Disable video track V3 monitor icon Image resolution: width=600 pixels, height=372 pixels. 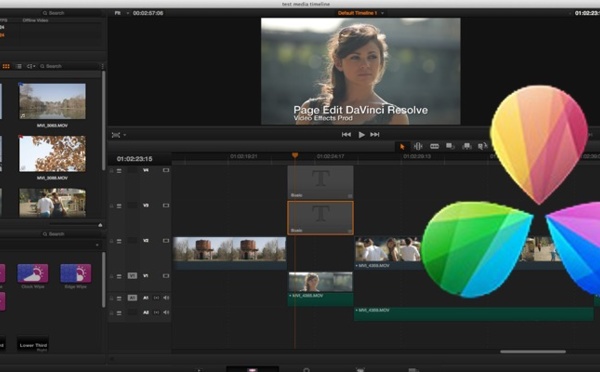click(166, 206)
